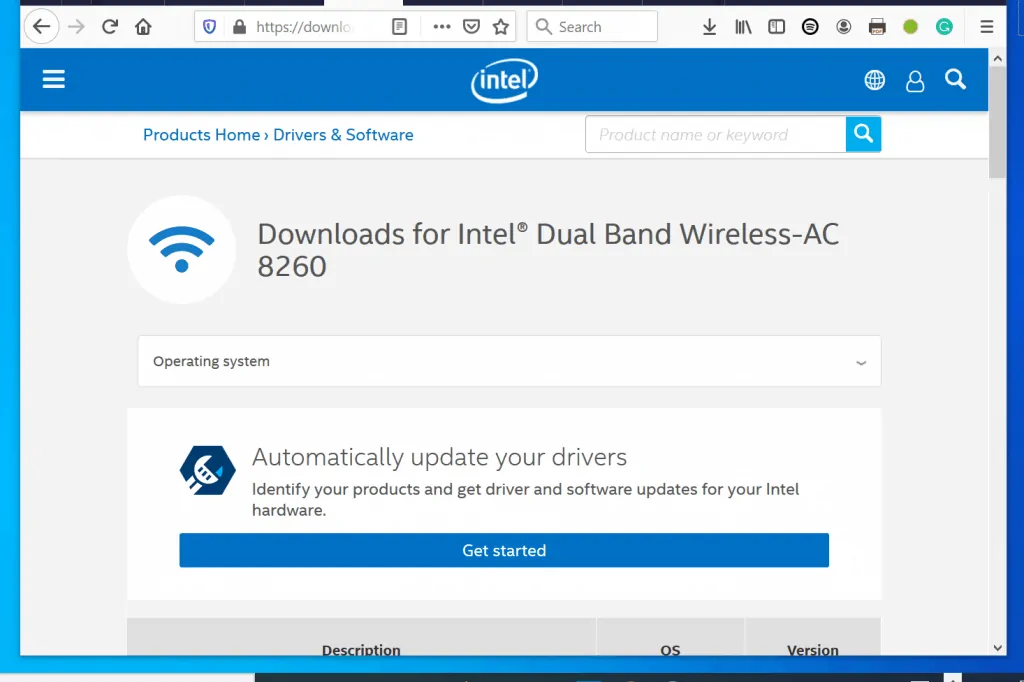Go back to the previous page
The image size is (1024, 682).
[x=42, y=27]
